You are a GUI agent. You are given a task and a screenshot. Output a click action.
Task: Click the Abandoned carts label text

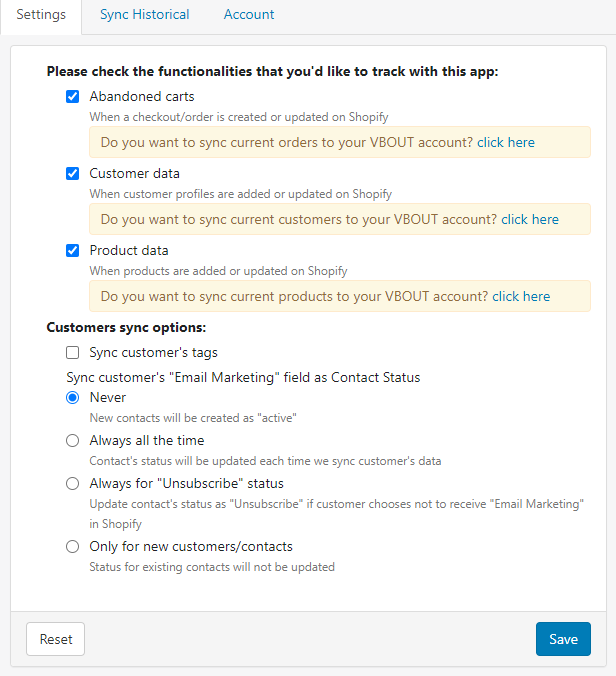click(x=142, y=97)
